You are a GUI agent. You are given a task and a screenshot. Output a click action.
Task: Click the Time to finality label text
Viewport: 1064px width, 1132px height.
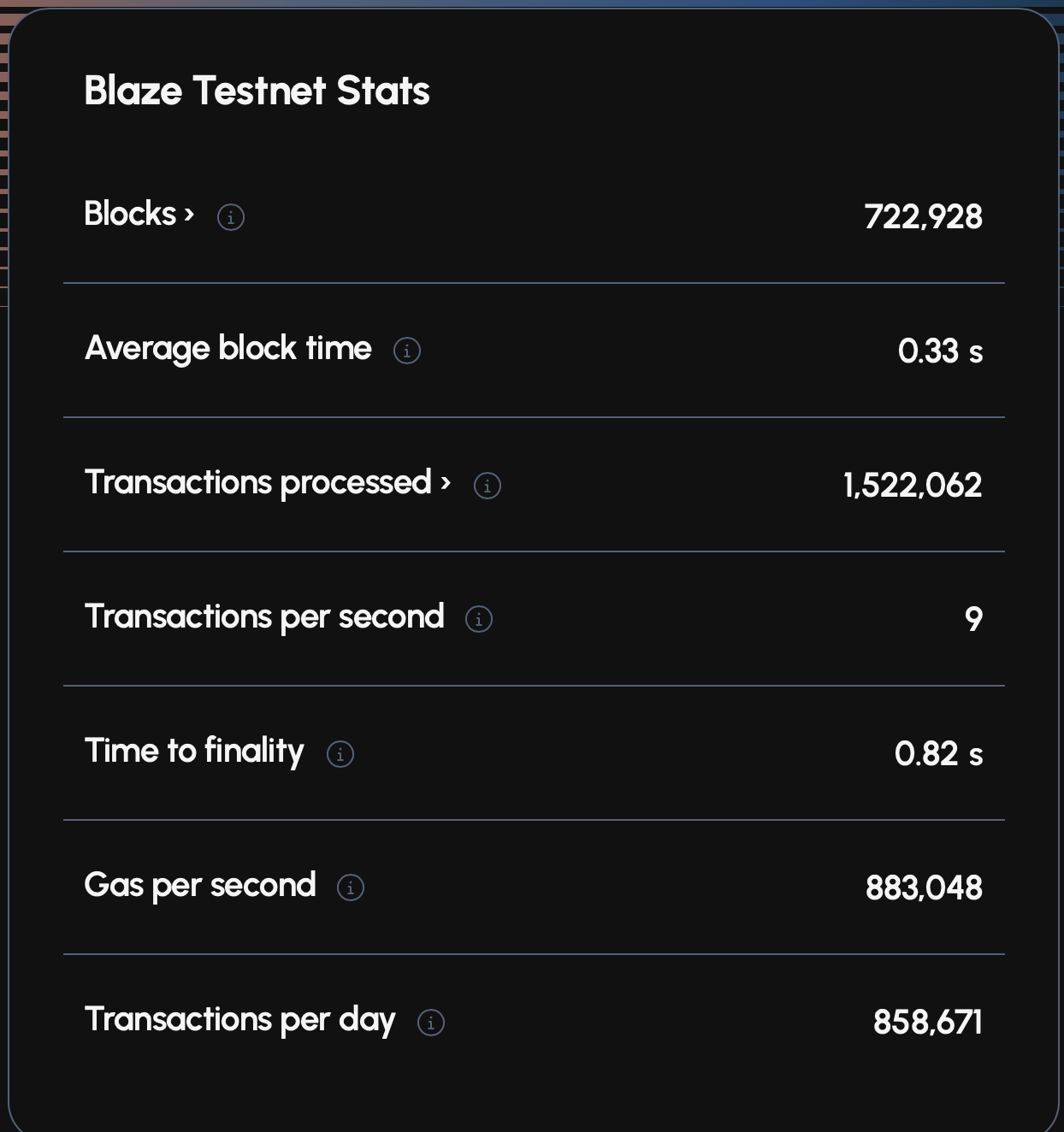(x=194, y=752)
